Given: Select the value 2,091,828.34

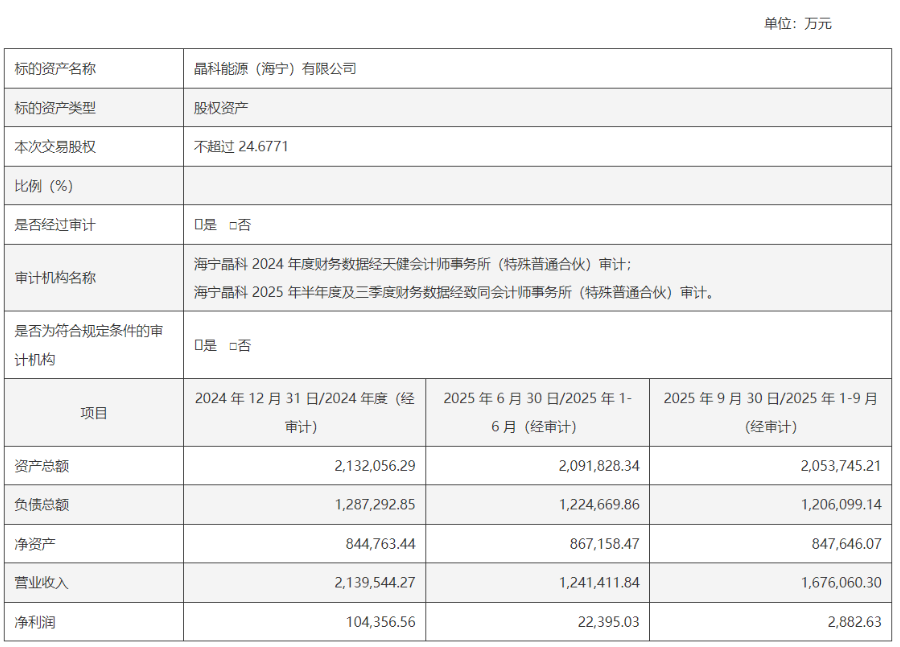Looking at the screenshot, I should coord(599,466).
